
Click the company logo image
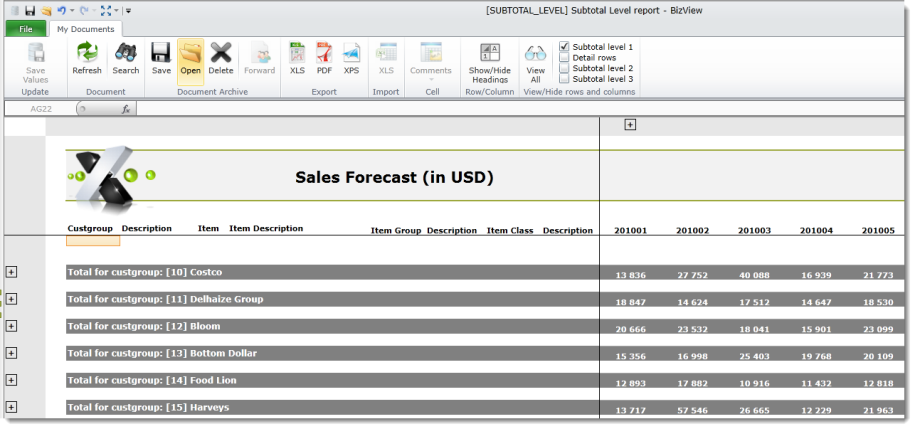click(x=111, y=179)
